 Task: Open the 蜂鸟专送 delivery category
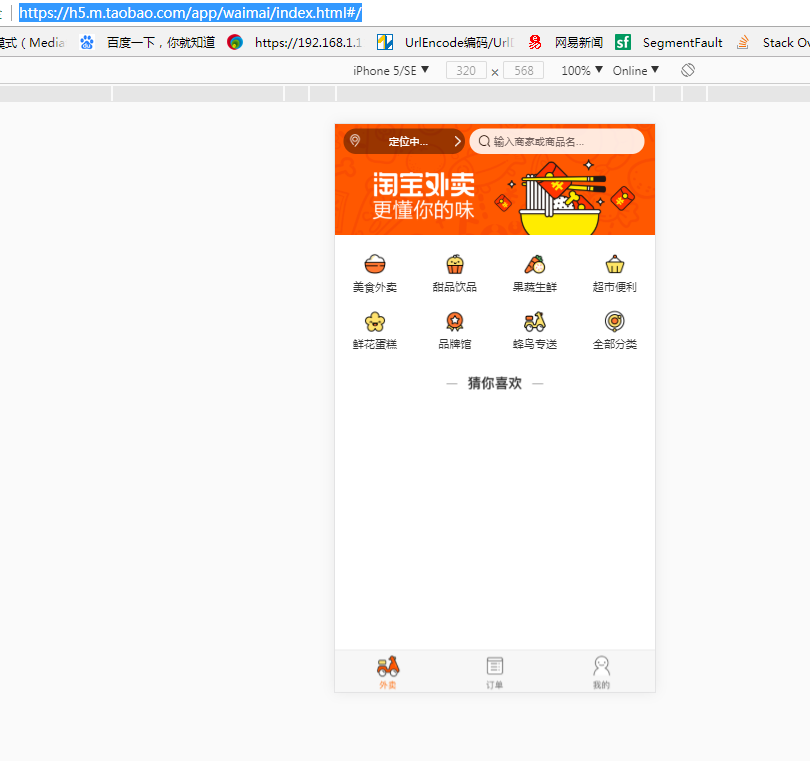coord(535,331)
